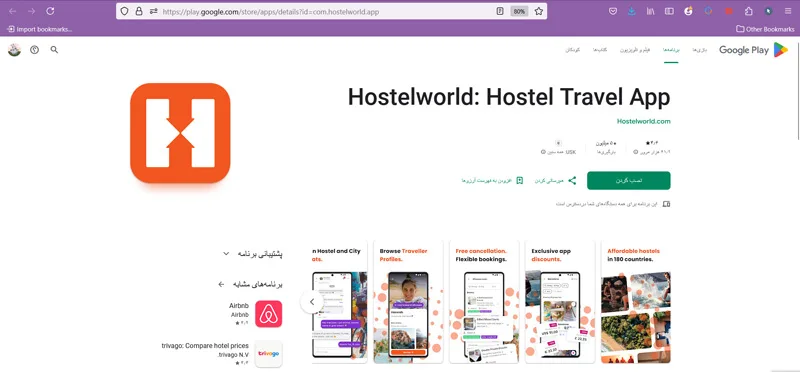Open Google Play help question icon
The image size is (800, 372).
[34, 50]
